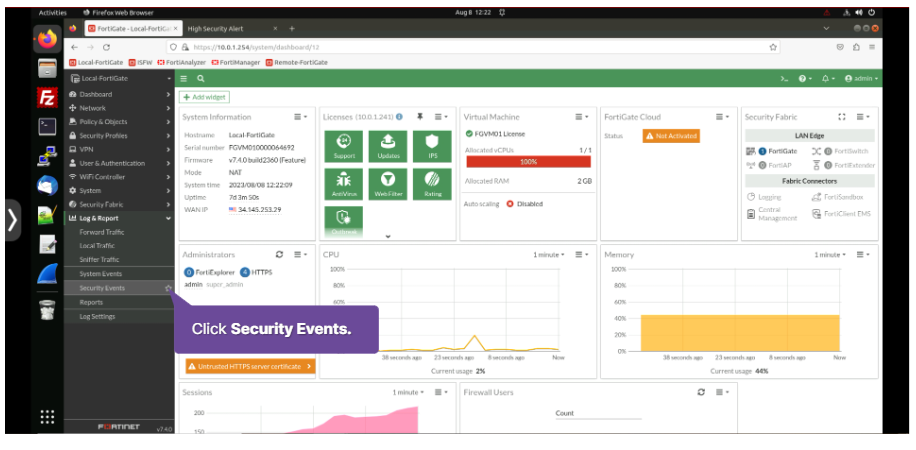
Task: Open the admin user dropdown
Action: coord(861,78)
